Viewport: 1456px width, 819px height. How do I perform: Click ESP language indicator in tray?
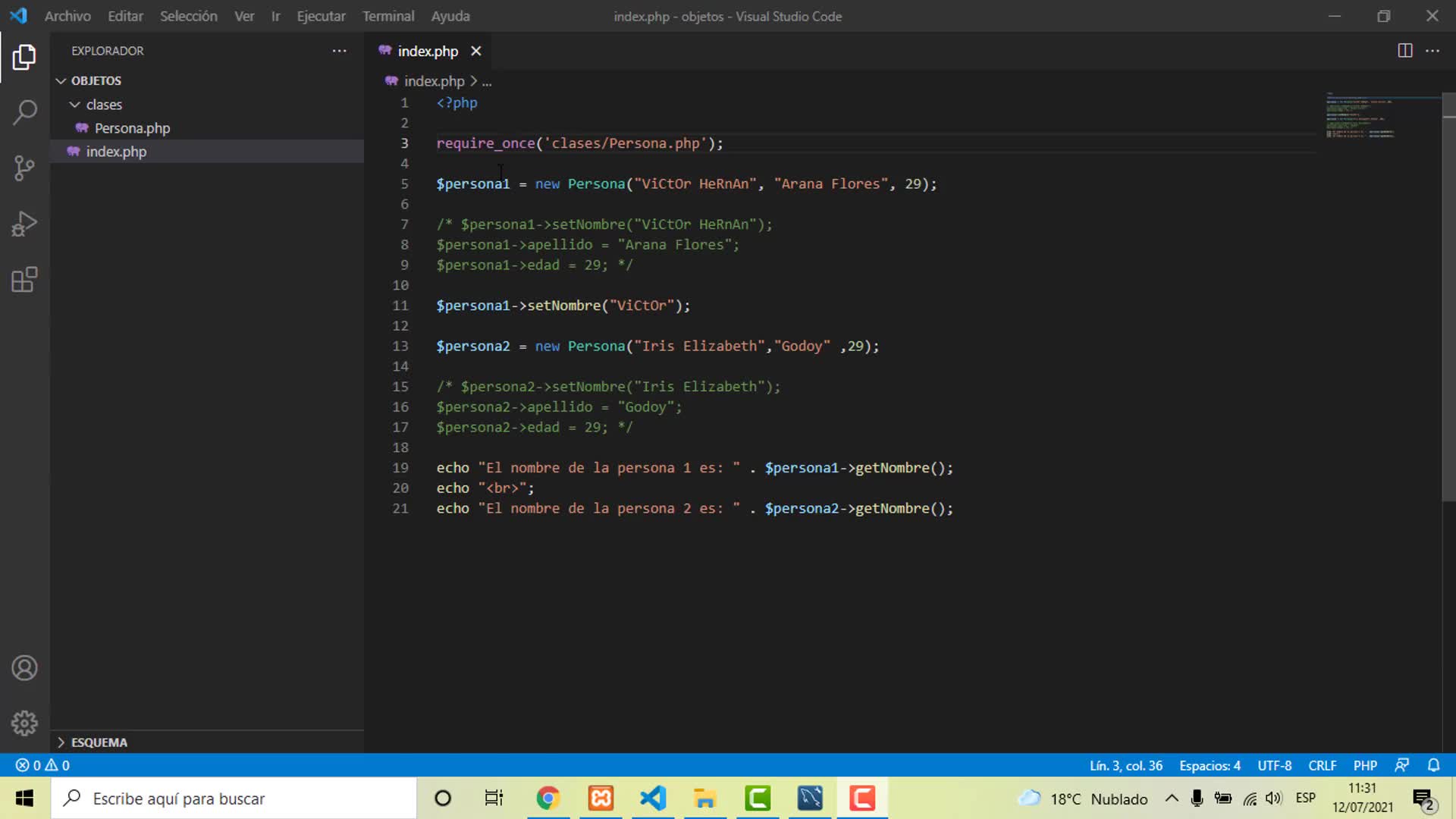1306,798
